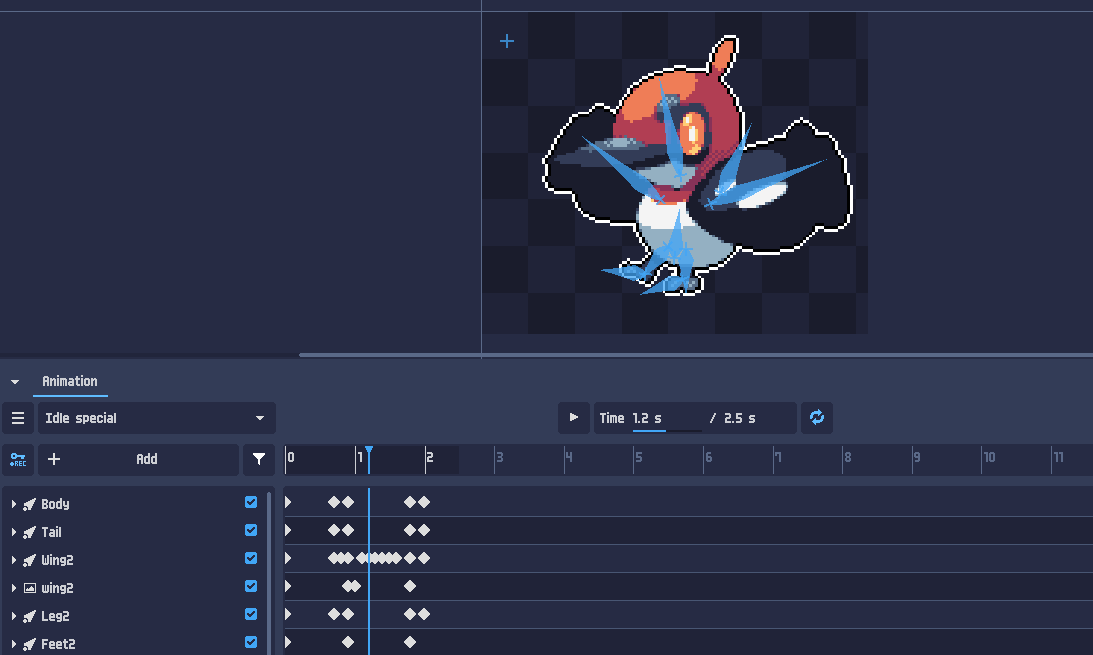The height and width of the screenshot is (655, 1093).
Task: Jump to second 5 on timeline ruler
Action: coord(639,458)
